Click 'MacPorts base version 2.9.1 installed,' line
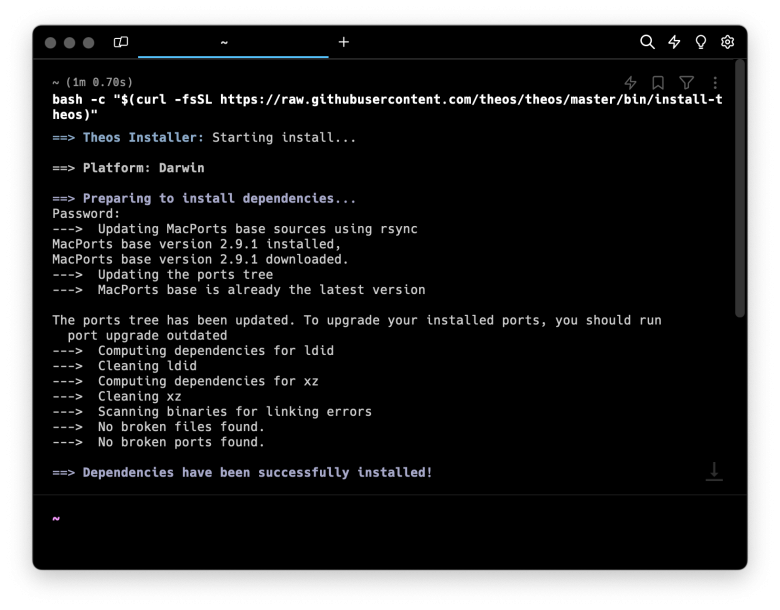780x610 pixels. (x=196, y=244)
